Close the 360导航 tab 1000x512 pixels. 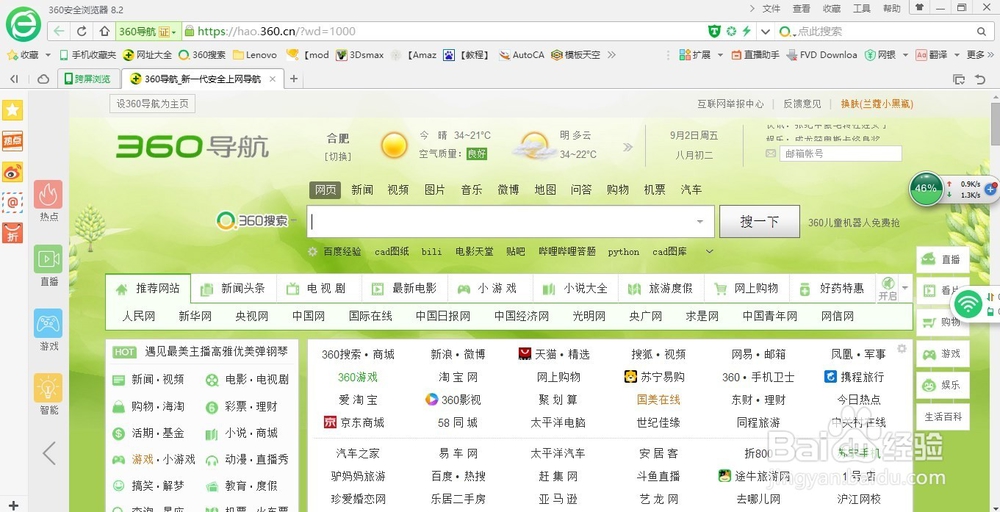(x=272, y=79)
